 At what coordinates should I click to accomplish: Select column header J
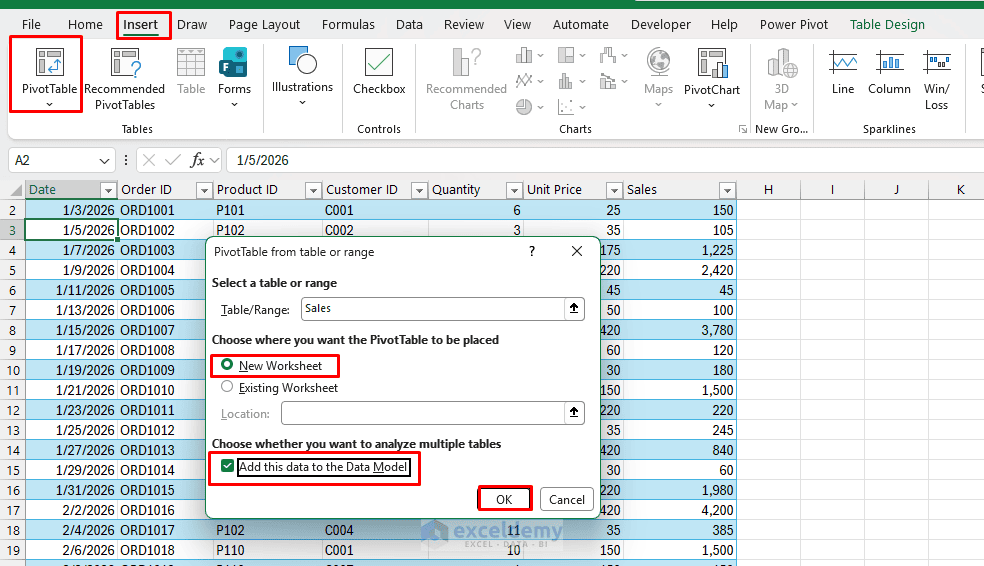coord(896,190)
